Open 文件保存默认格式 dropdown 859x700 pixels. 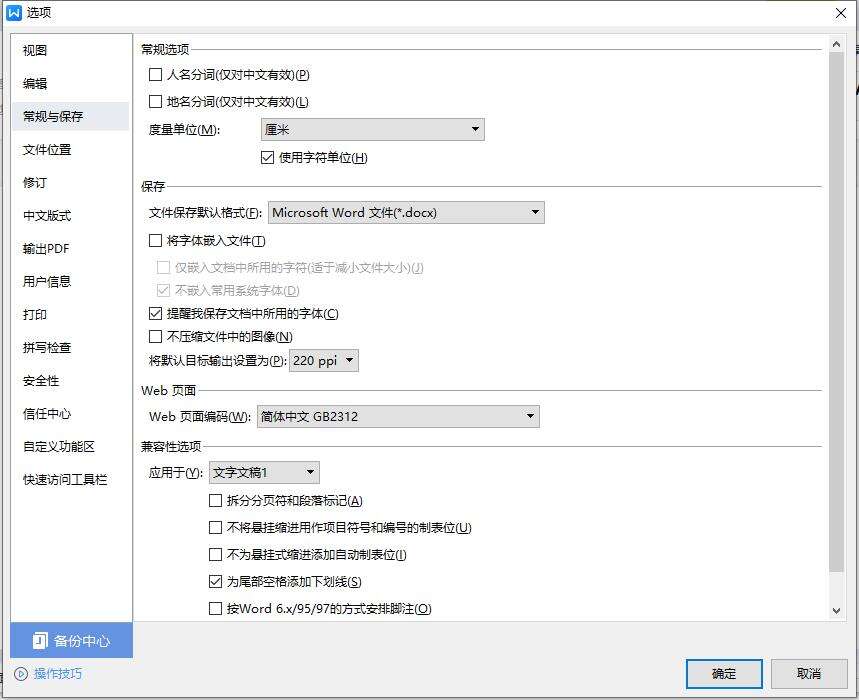406,213
